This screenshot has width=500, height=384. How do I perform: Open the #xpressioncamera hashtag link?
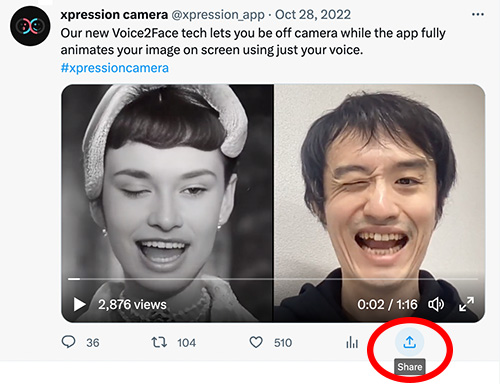(115, 68)
